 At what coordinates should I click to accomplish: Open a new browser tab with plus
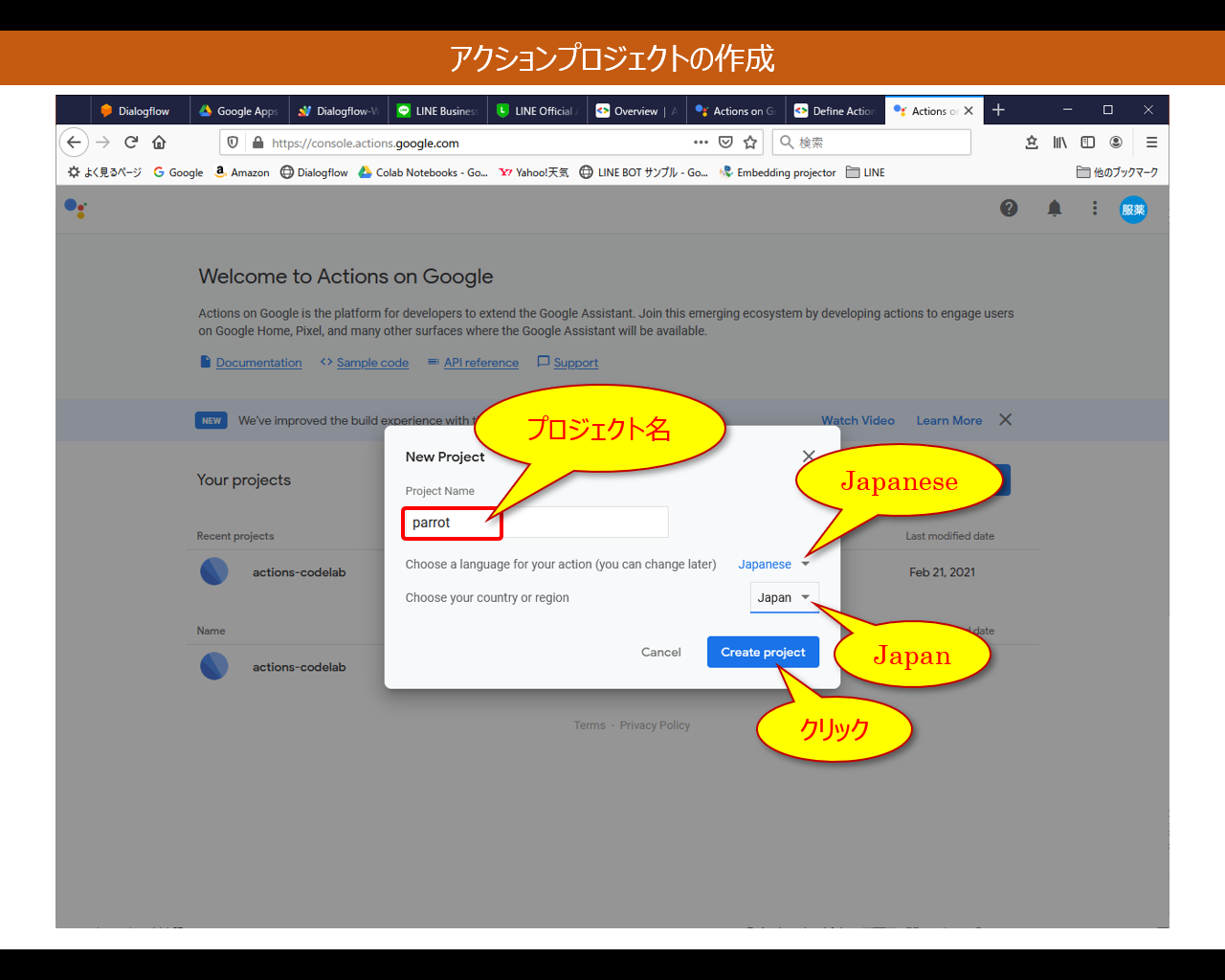998,110
